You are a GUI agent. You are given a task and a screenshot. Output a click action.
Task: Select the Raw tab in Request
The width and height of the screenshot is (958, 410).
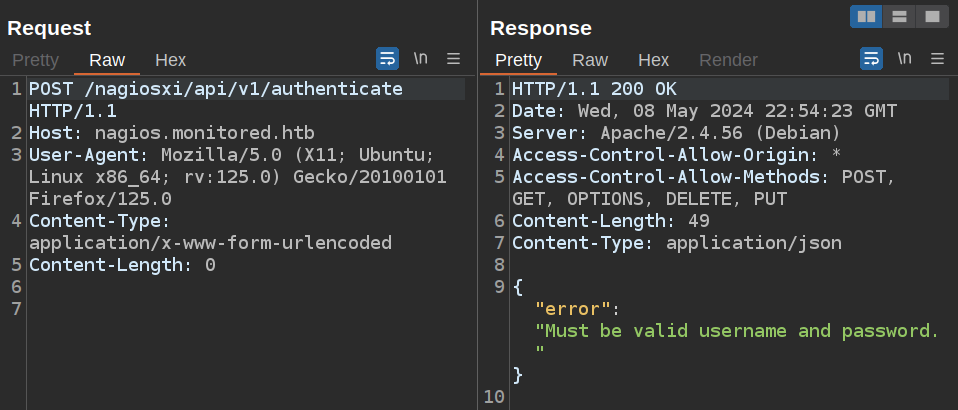[x=107, y=60]
